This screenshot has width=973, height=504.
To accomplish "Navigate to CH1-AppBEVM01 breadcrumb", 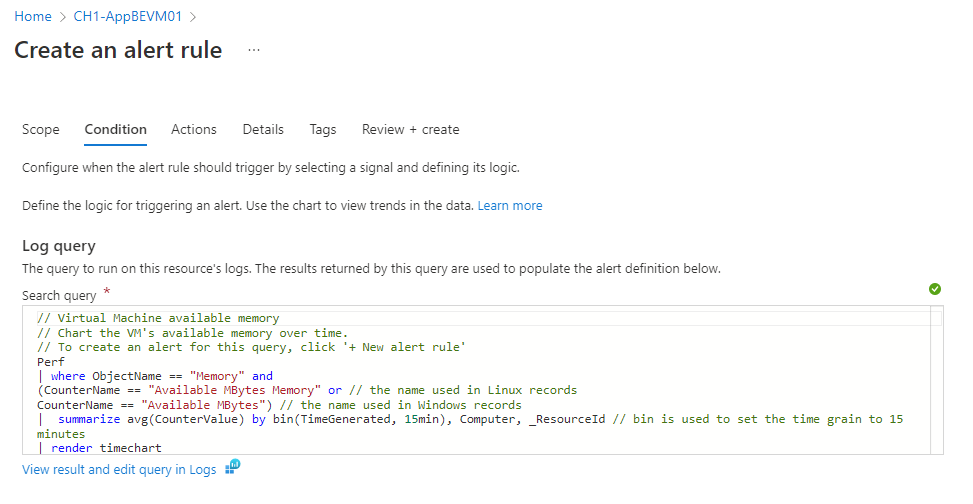I will coord(128,17).
